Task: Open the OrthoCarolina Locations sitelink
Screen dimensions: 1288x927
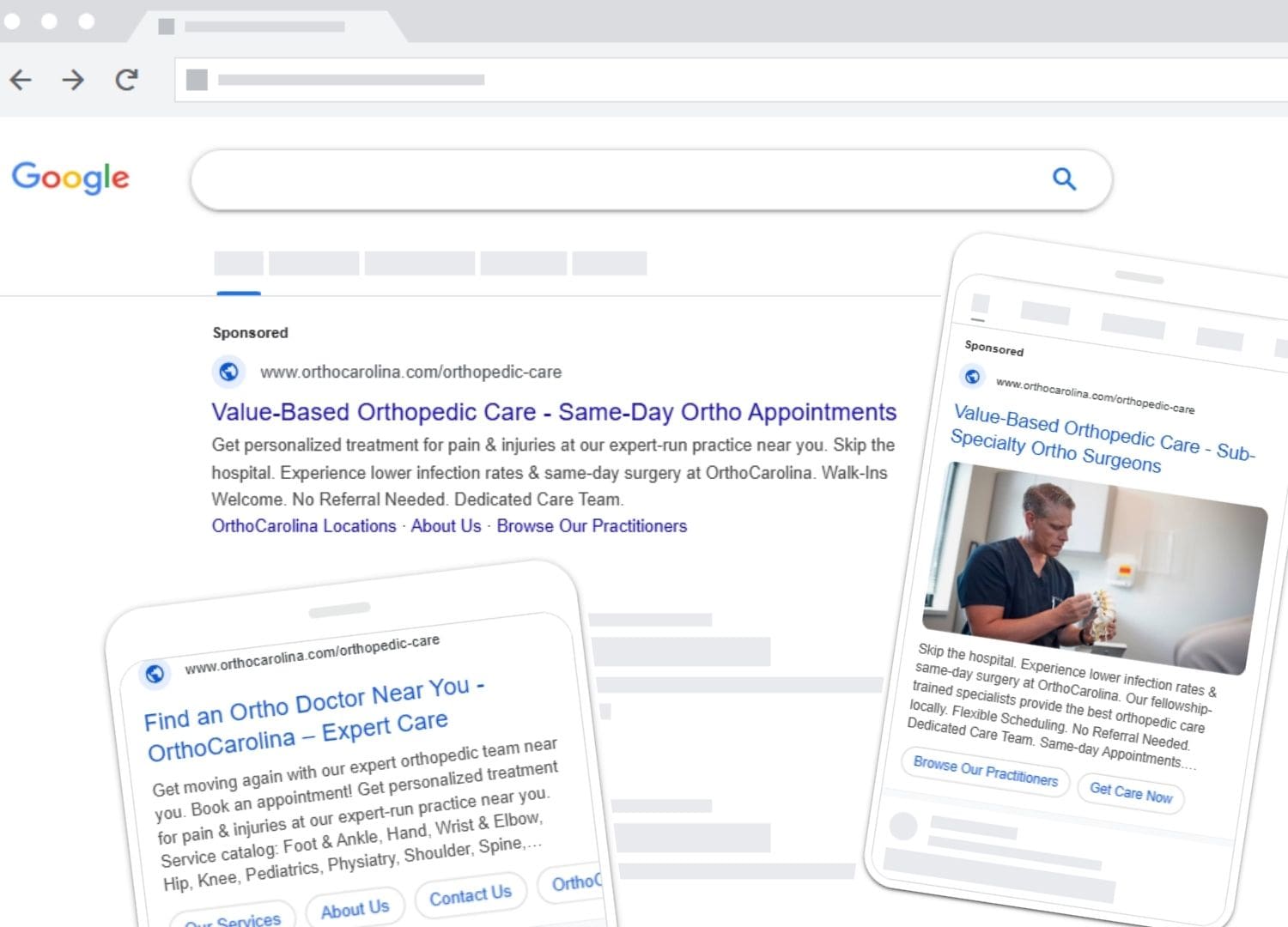Action: tap(304, 526)
